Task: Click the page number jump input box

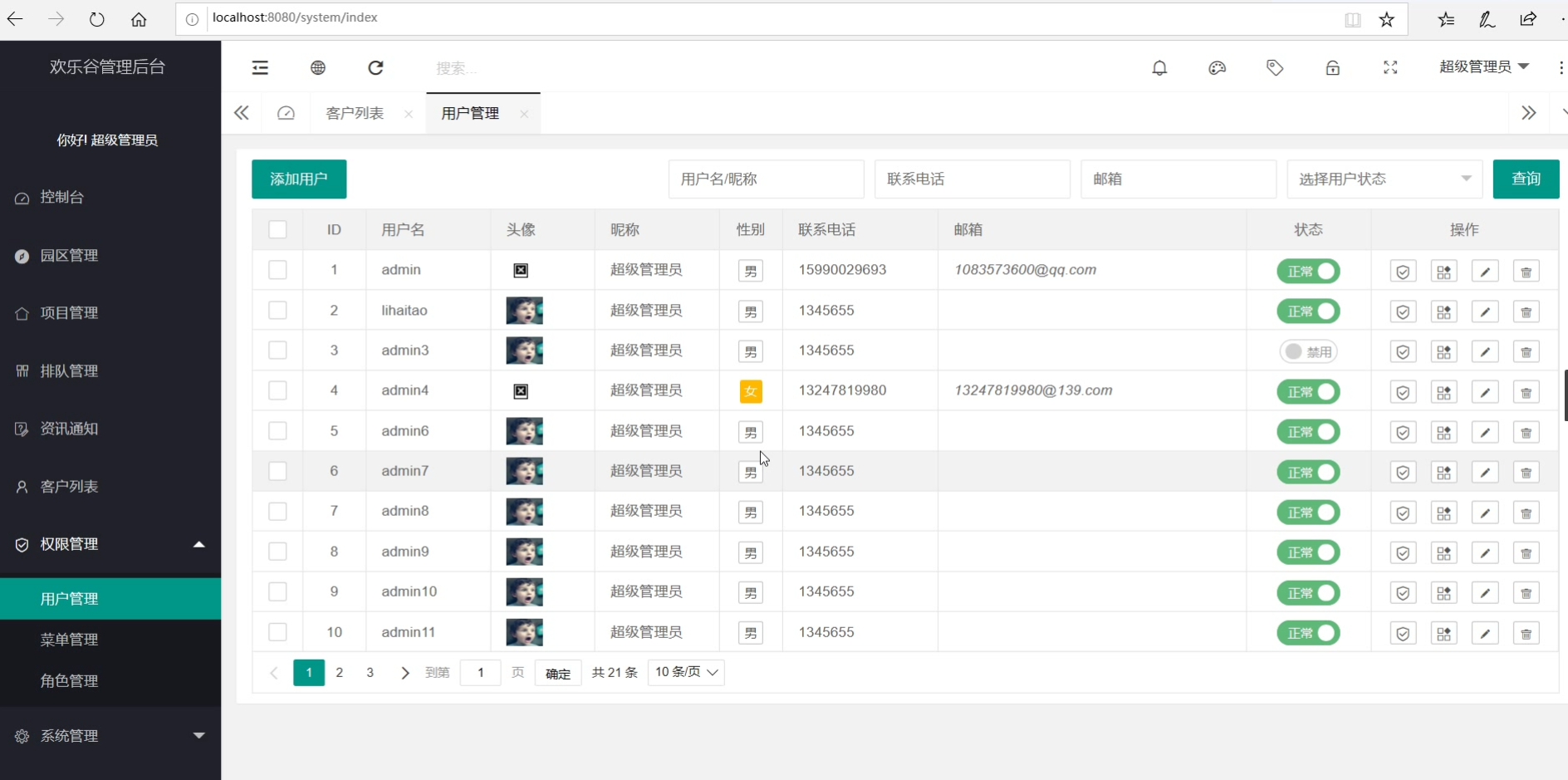Action: click(x=480, y=672)
